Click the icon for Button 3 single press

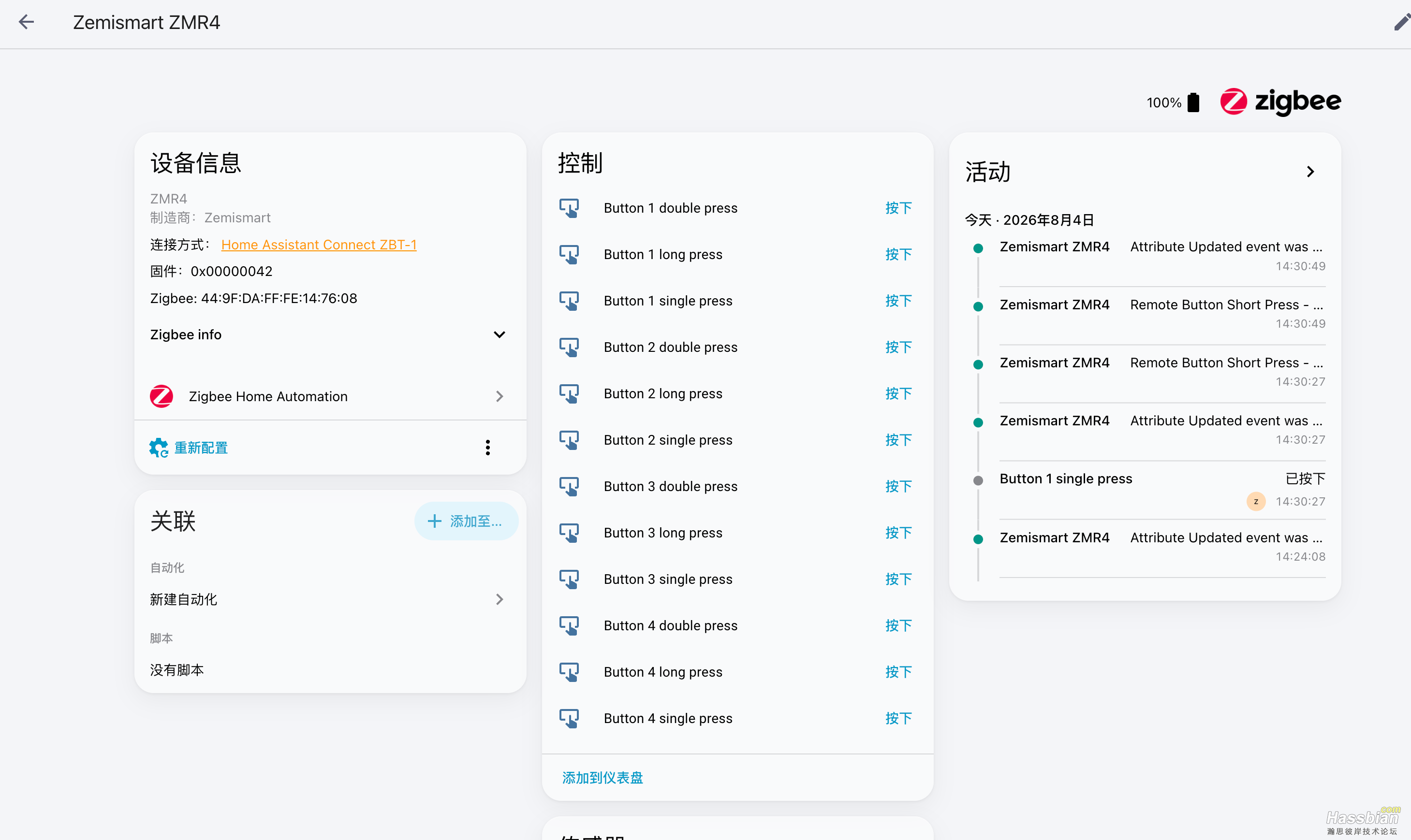tap(569, 579)
